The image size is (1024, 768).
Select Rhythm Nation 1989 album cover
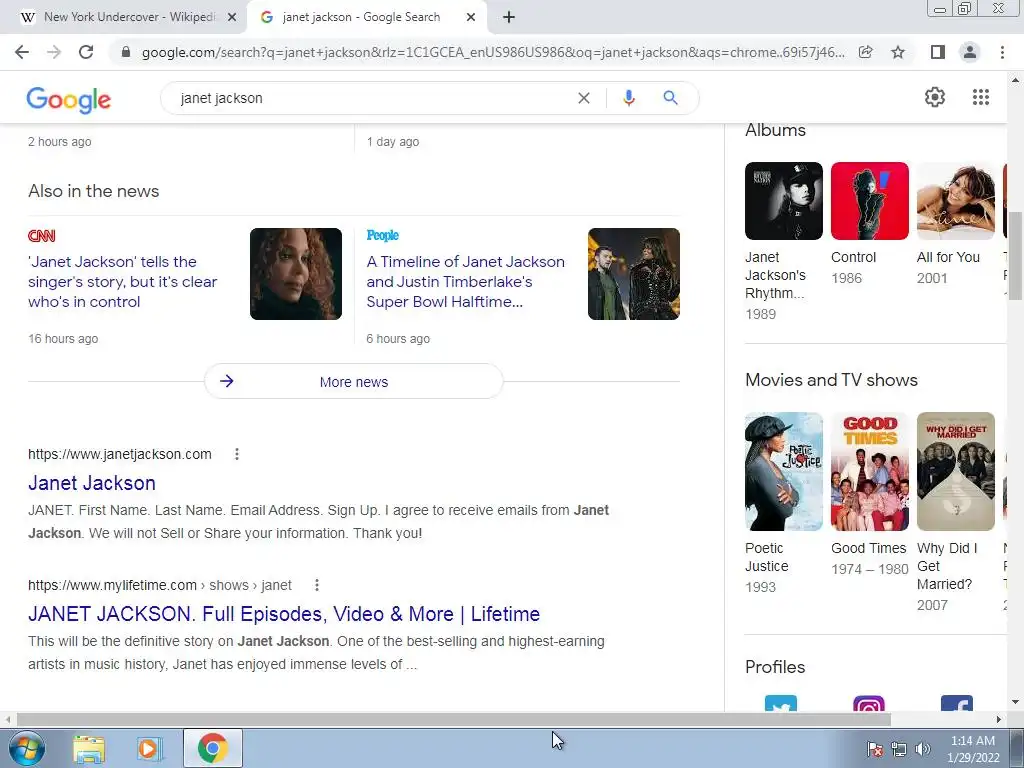click(784, 201)
